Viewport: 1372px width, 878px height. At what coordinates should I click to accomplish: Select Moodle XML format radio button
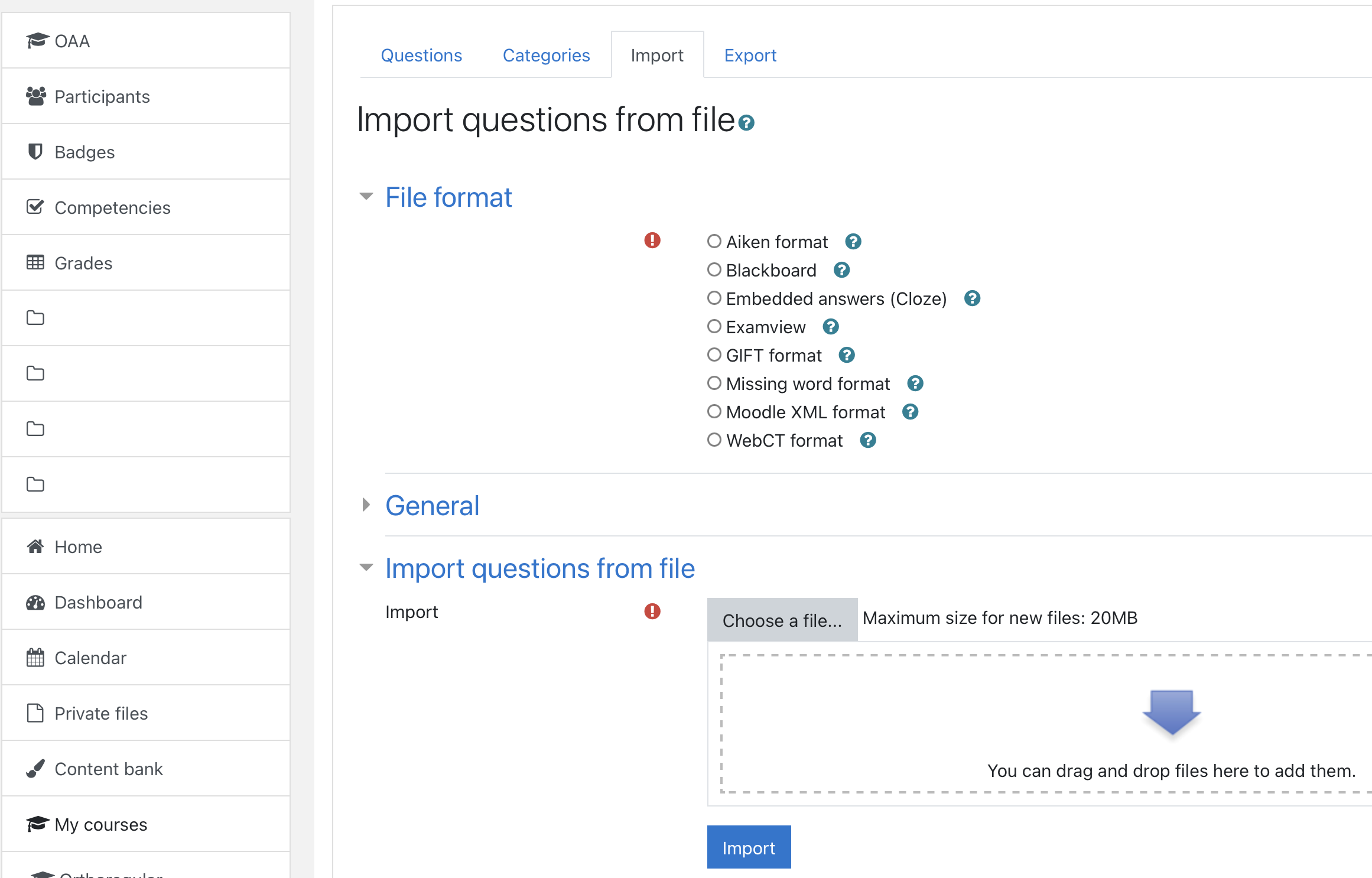click(x=714, y=411)
